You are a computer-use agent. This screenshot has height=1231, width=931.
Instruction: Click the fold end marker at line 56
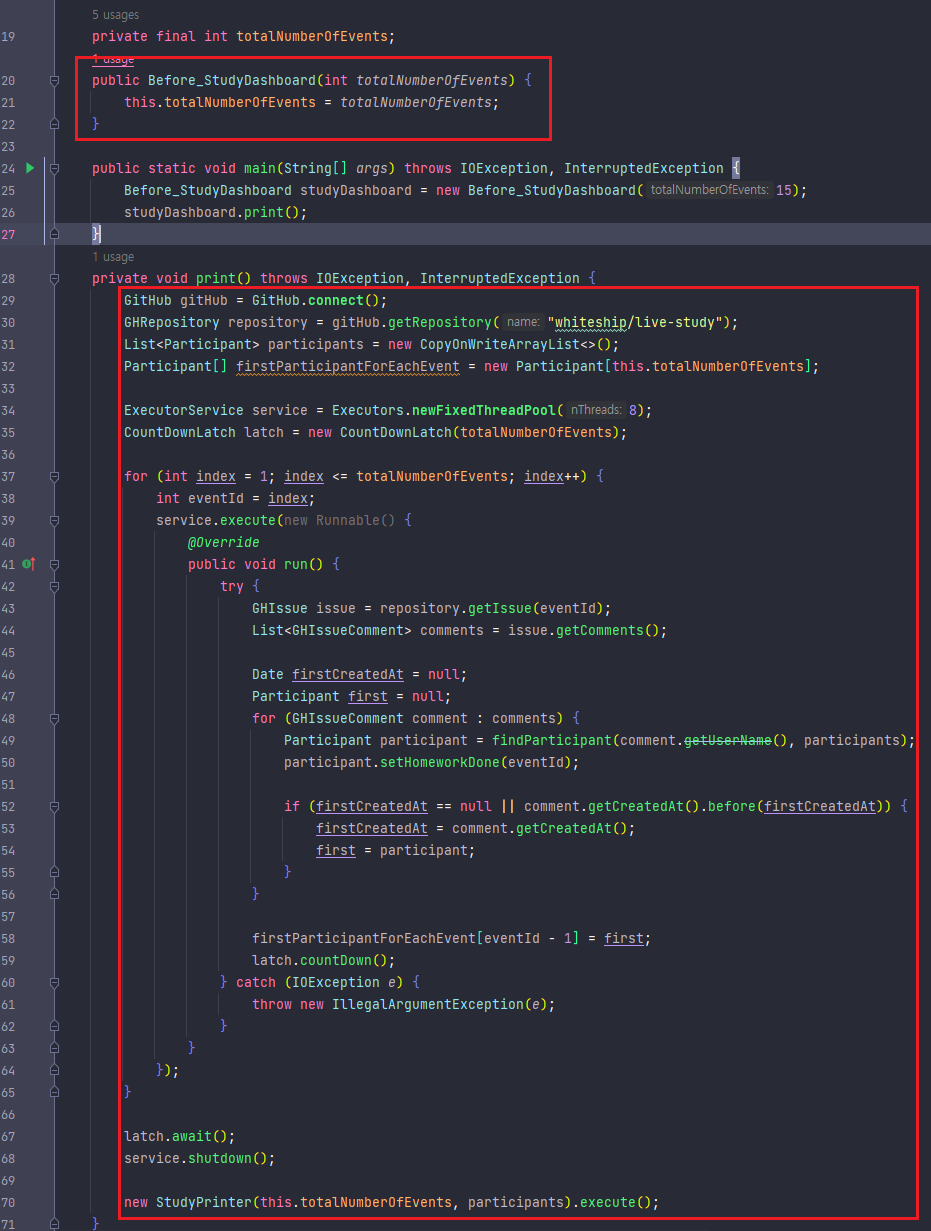(x=55, y=894)
